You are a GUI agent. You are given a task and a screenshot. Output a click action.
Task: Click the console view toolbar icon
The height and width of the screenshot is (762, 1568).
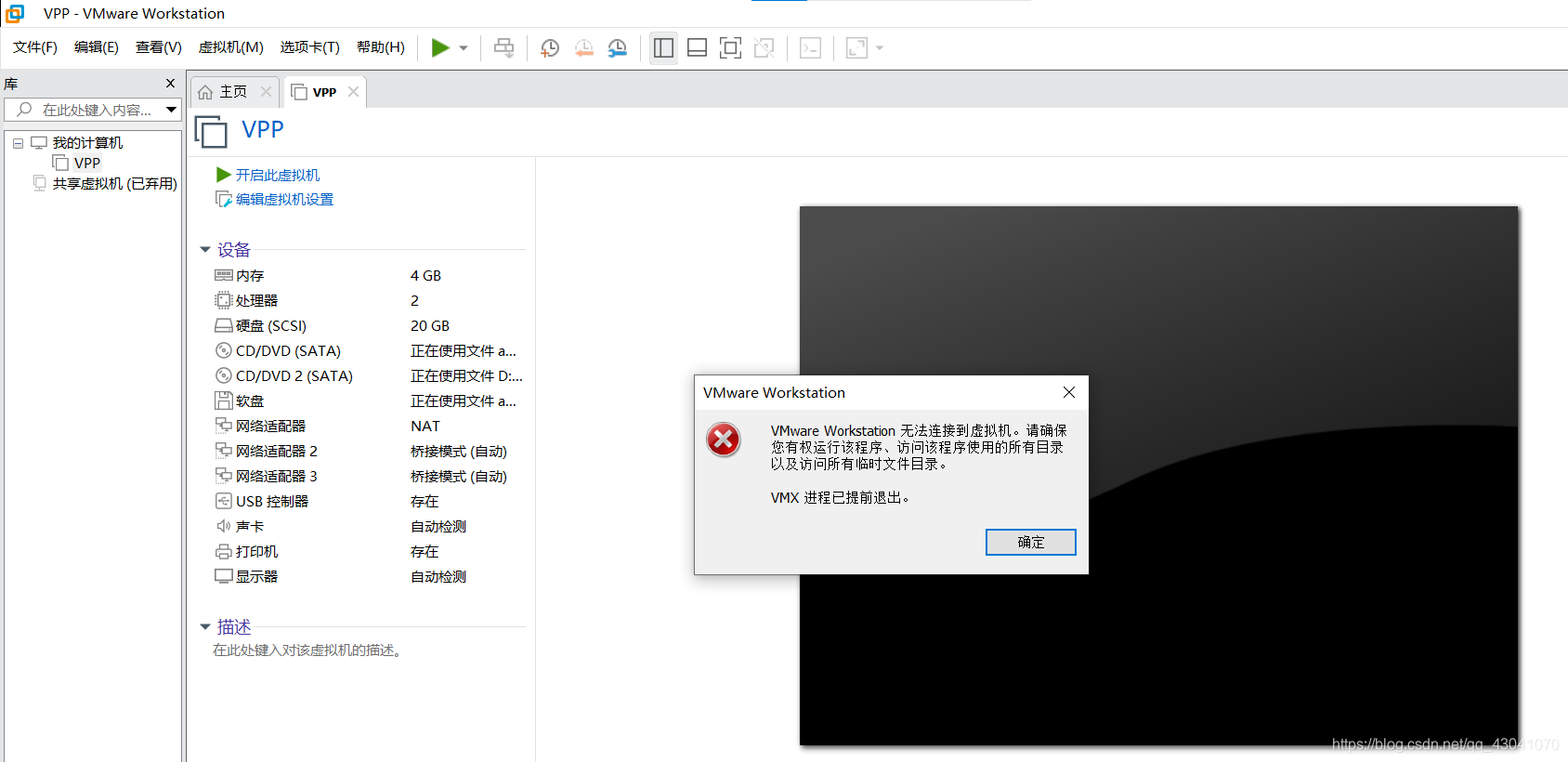click(x=810, y=47)
